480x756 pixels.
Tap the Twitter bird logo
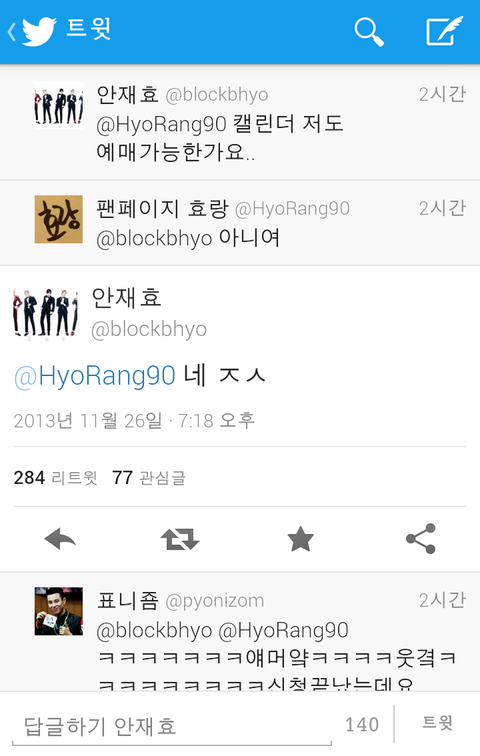[x=39, y=32]
